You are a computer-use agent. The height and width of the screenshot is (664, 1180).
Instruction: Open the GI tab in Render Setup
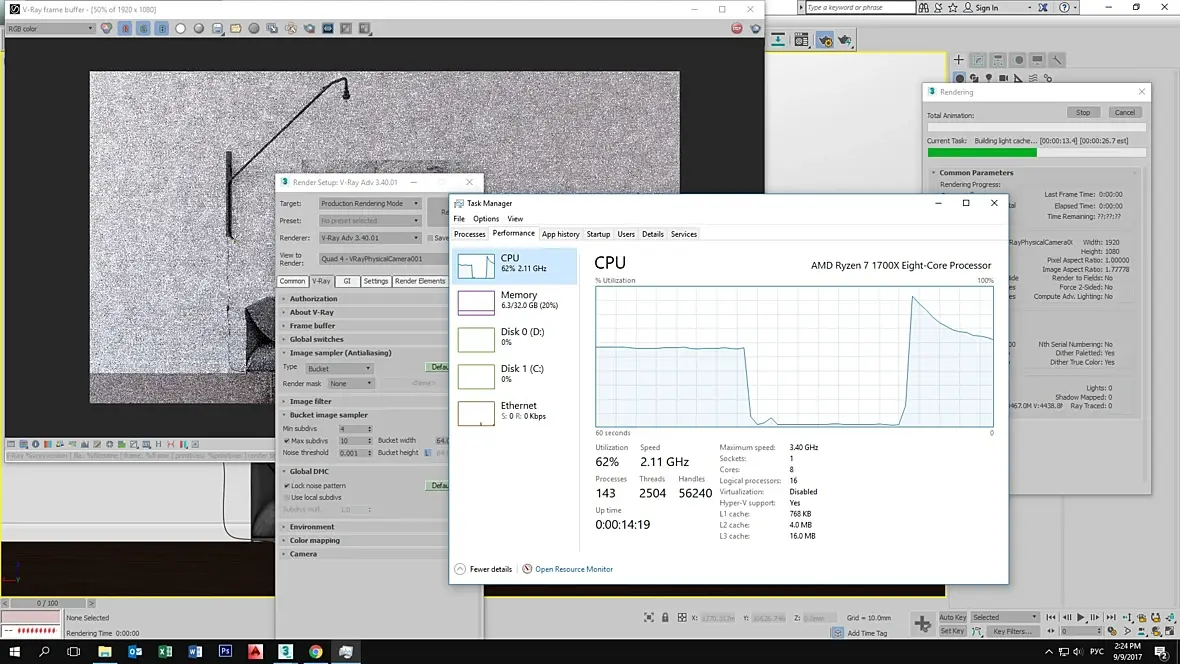pyautogui.click(x=347, y=281)
